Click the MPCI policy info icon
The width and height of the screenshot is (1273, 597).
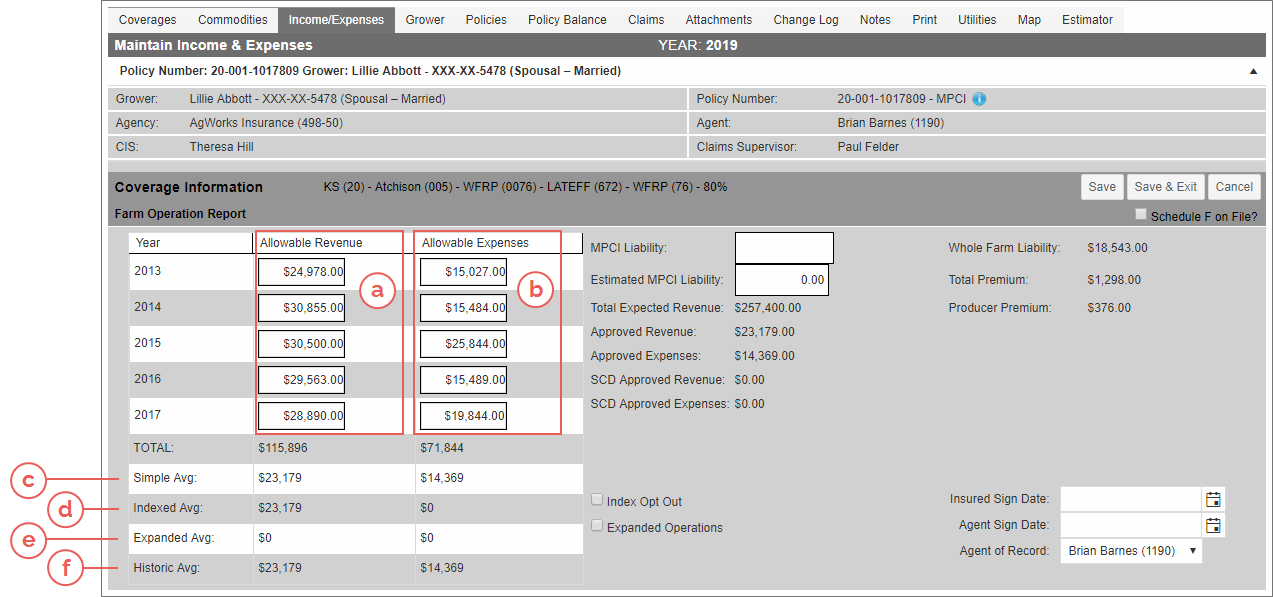[x=979, y=99]
